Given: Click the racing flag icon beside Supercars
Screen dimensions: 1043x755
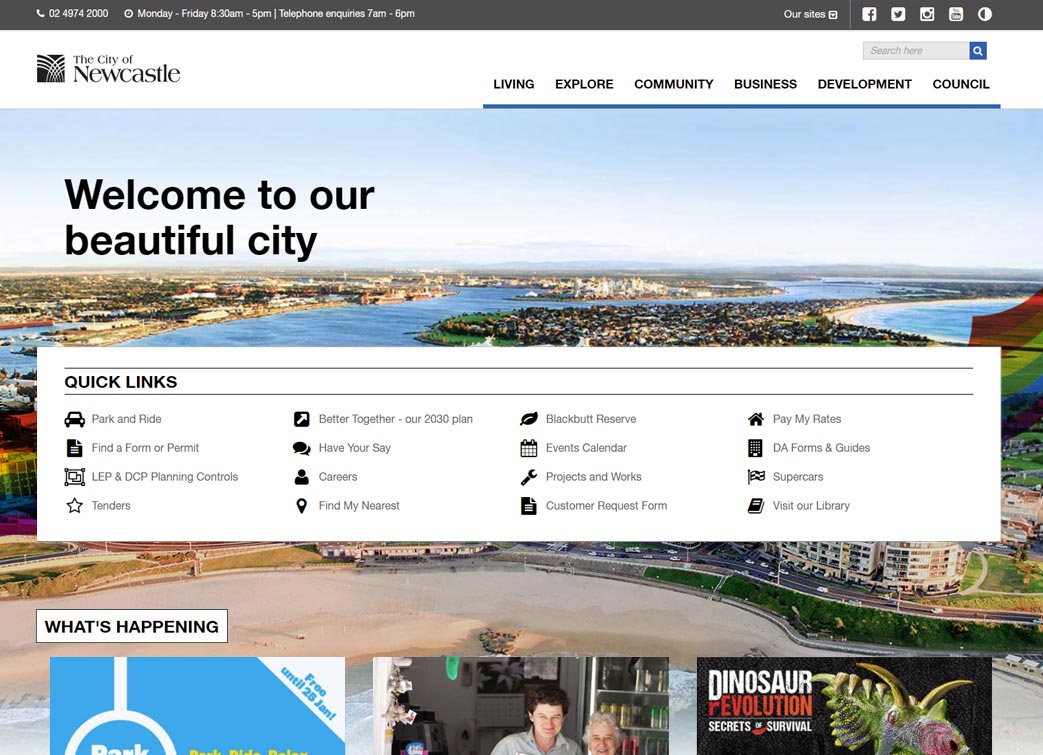Looking at the screenshot, I should coord(755,476).
